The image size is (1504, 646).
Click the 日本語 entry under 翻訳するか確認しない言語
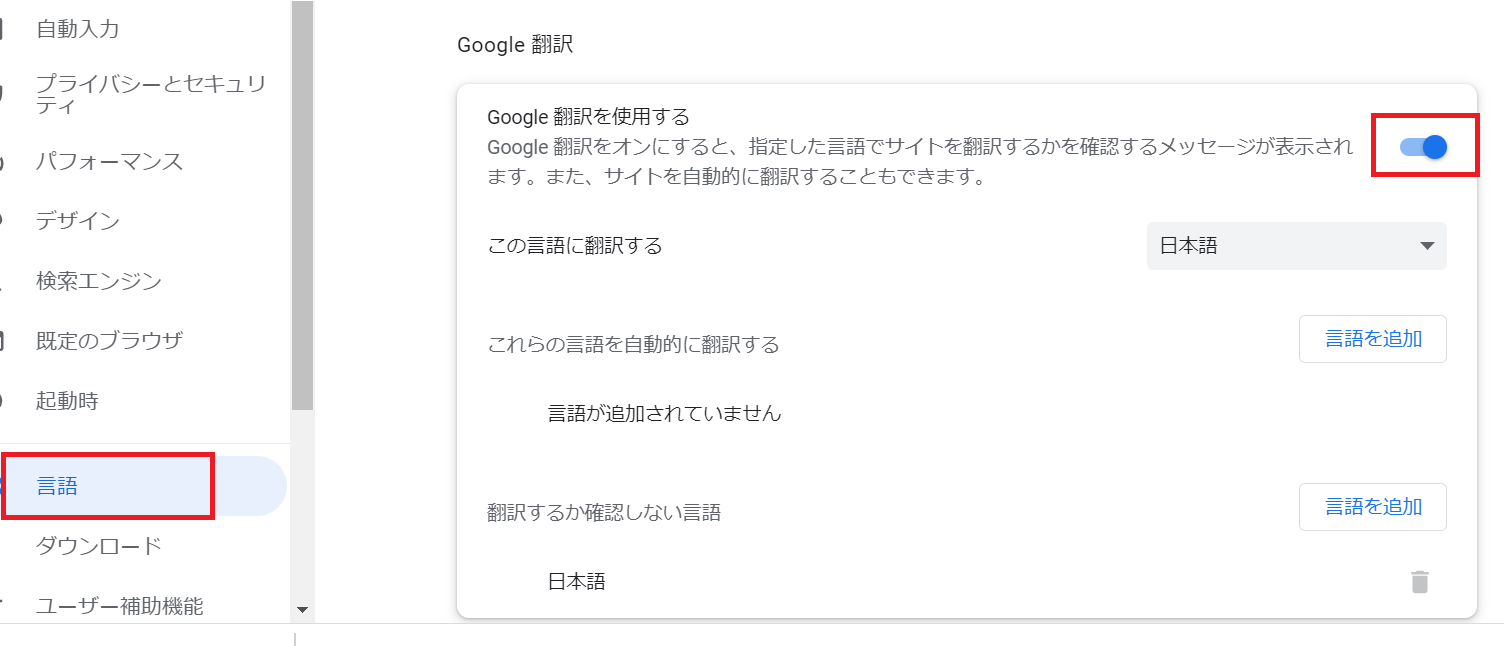(x=576, y=581)
